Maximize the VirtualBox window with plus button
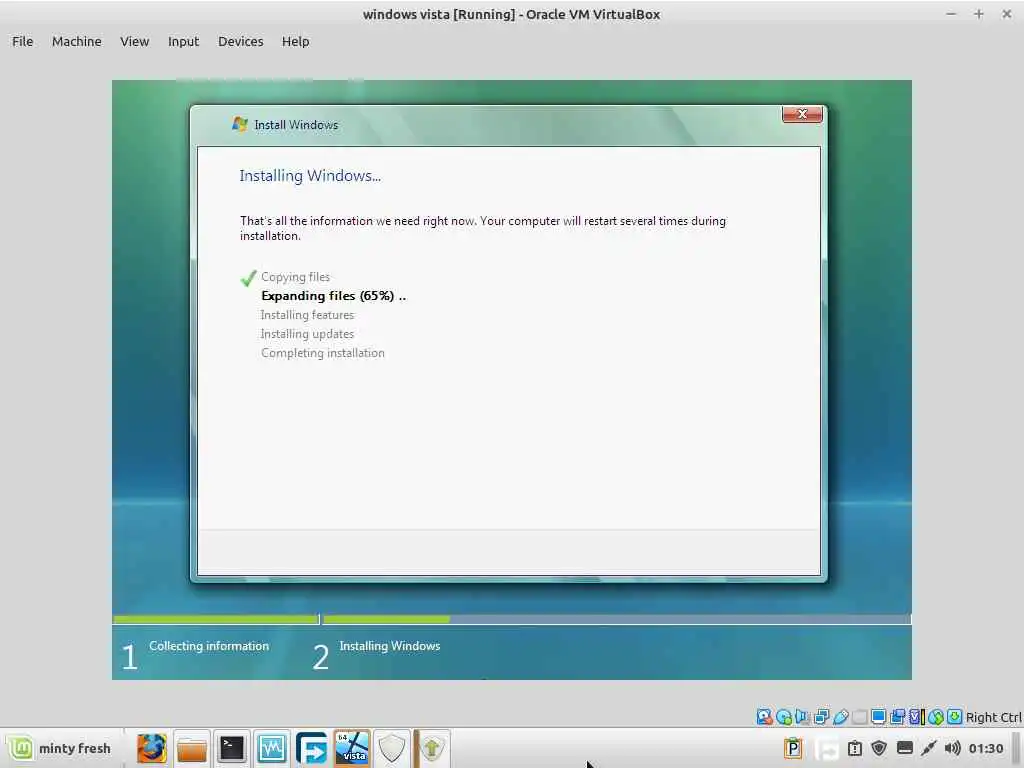The width and height of the screenshot is (1024, 768). 978,14
